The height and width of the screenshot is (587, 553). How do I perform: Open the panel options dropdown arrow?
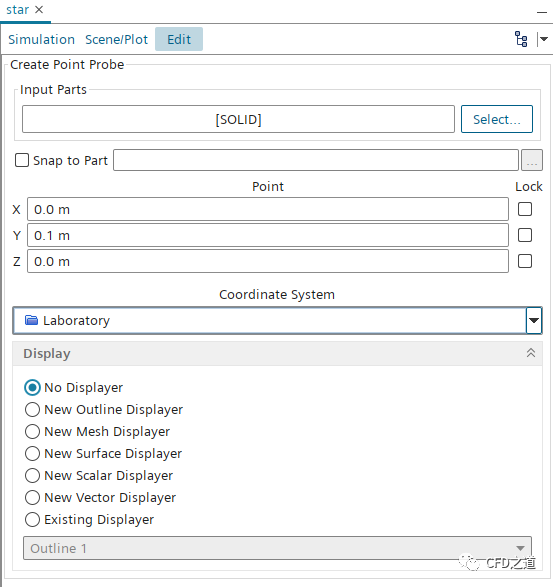pos(544,39)
